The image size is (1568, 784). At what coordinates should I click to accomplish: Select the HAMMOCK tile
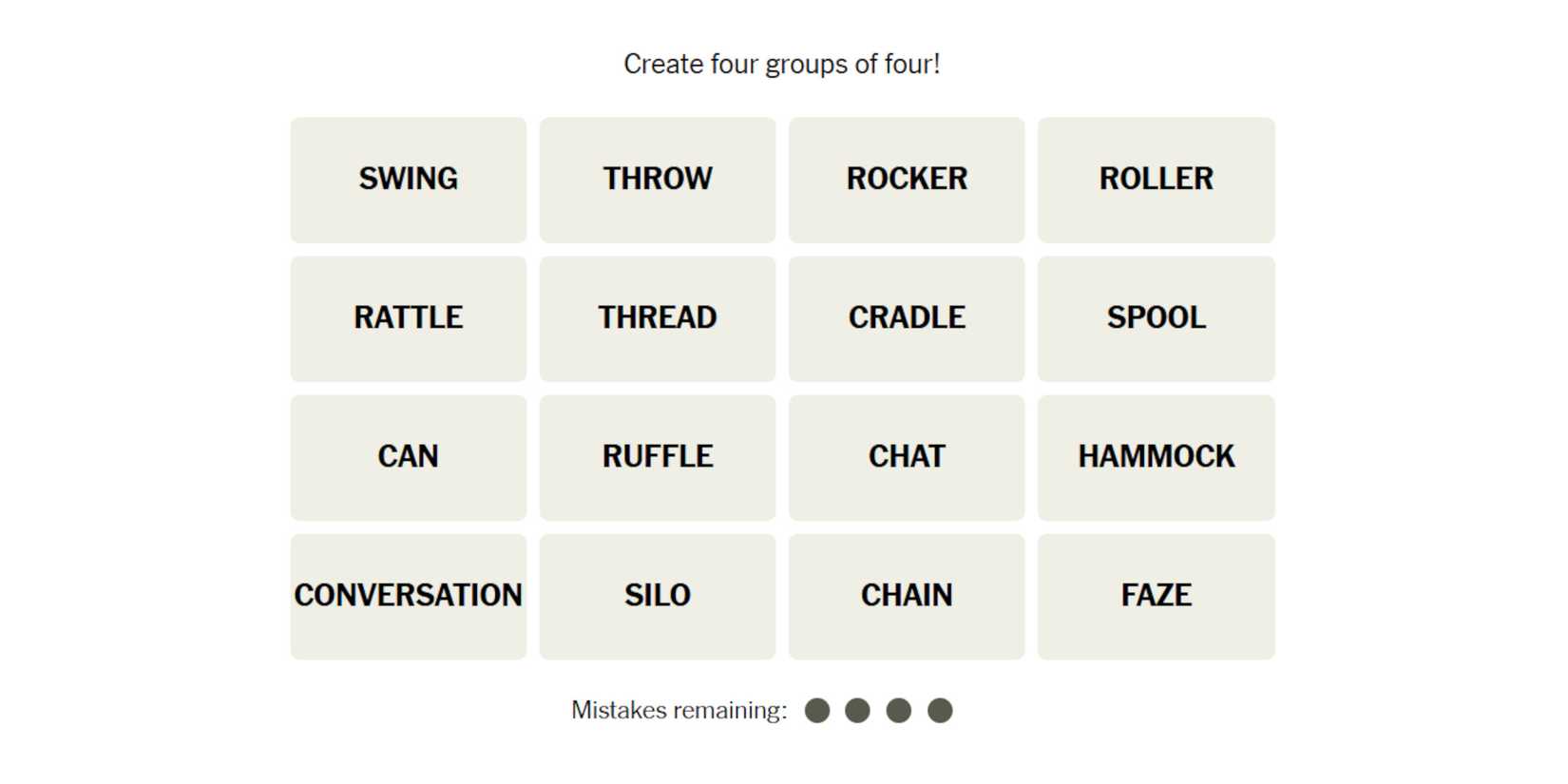pos(1156,457)
